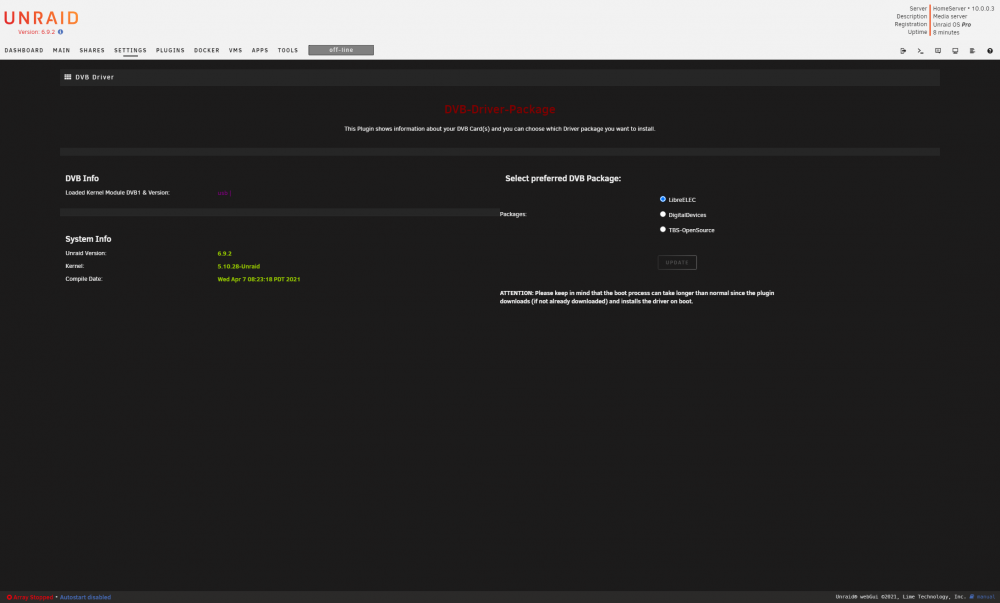Viewport: 1000px width, 603px height.
Task: Click the compile date Wed Apr 7 value
Action: [x=259, y=279]
